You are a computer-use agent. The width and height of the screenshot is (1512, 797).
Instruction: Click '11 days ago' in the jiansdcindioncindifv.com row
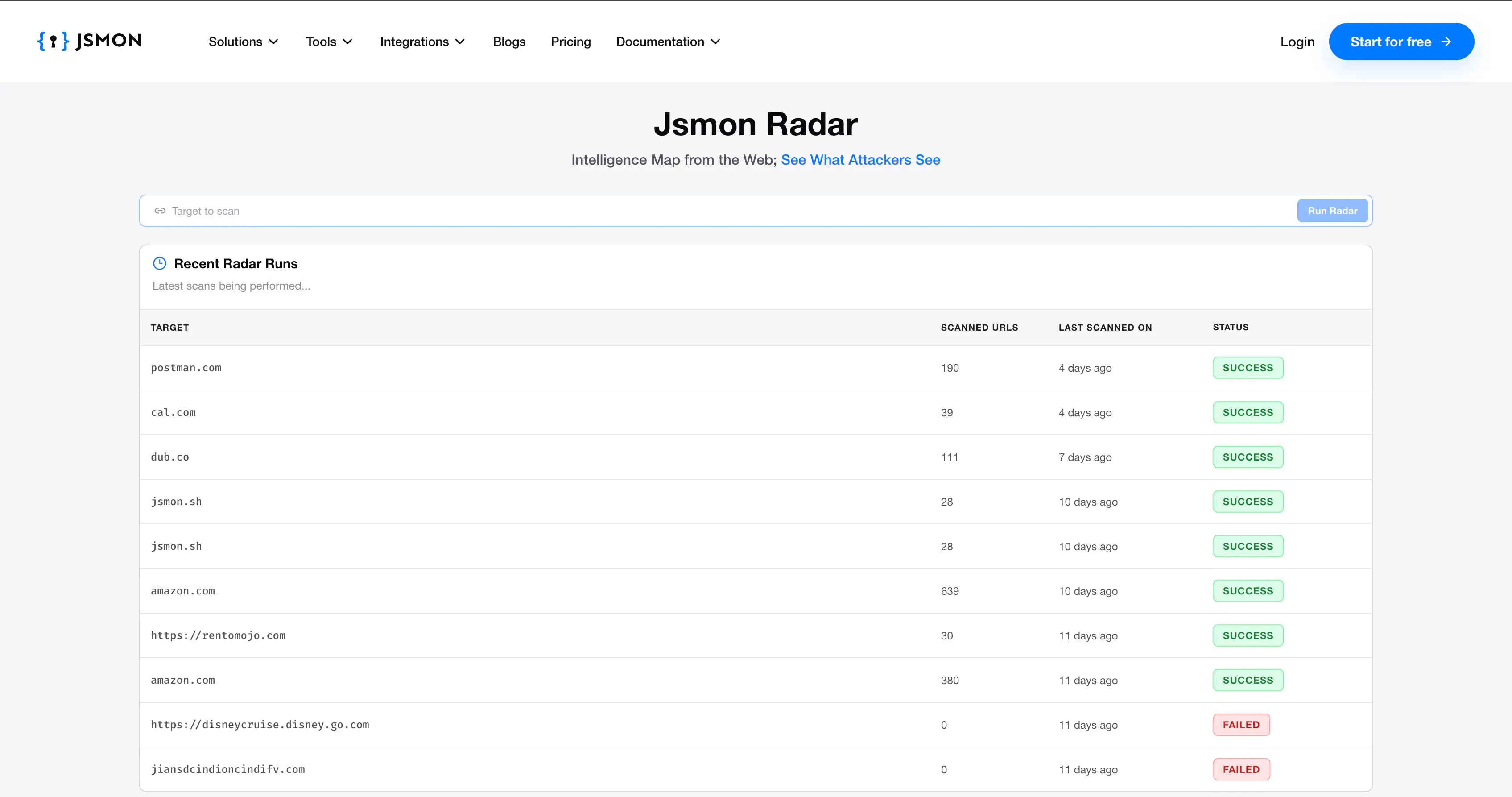pos(1088,770)
